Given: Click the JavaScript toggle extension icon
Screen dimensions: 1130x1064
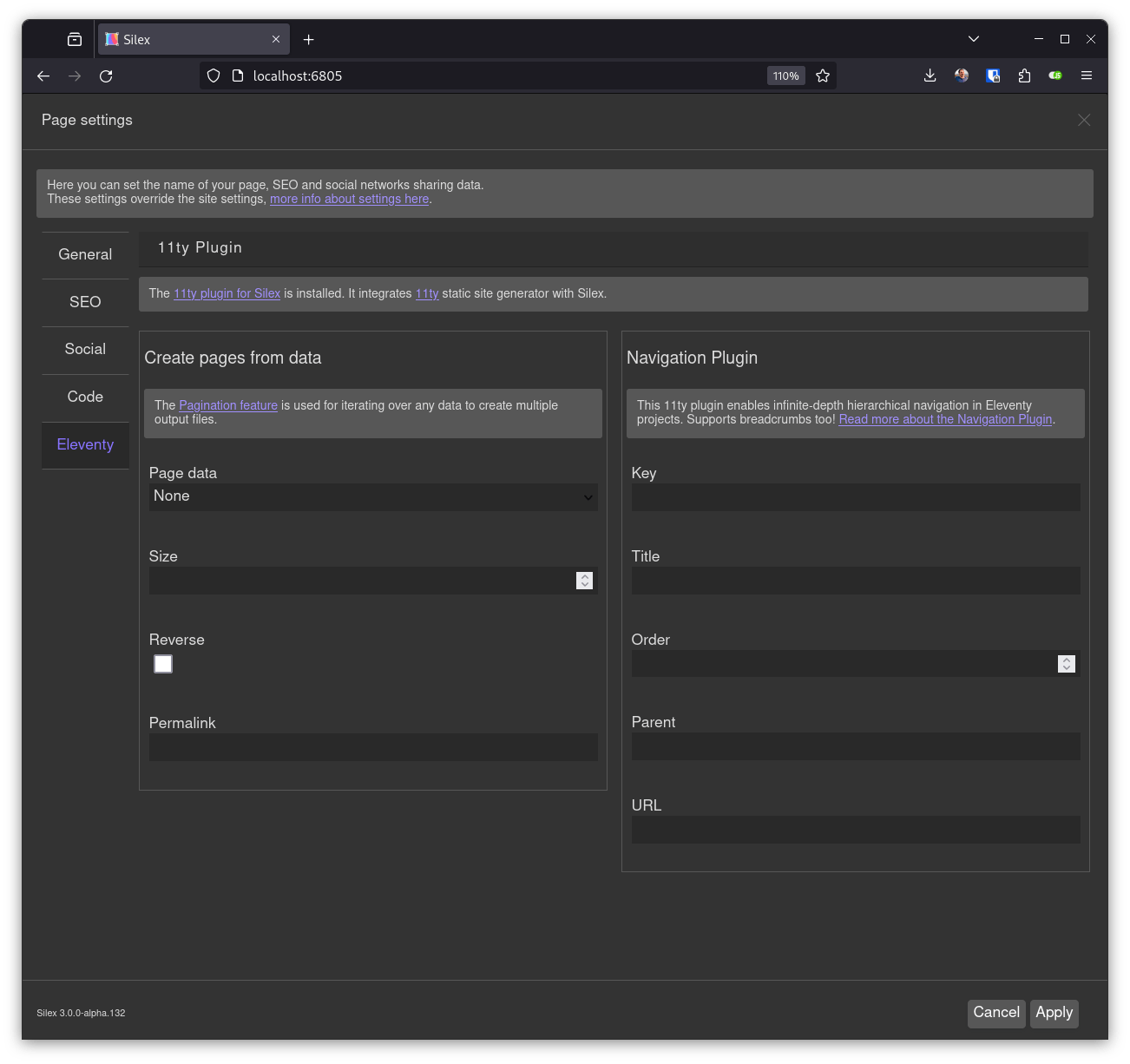Looking at the screenshot, I should click(1054, 76).
